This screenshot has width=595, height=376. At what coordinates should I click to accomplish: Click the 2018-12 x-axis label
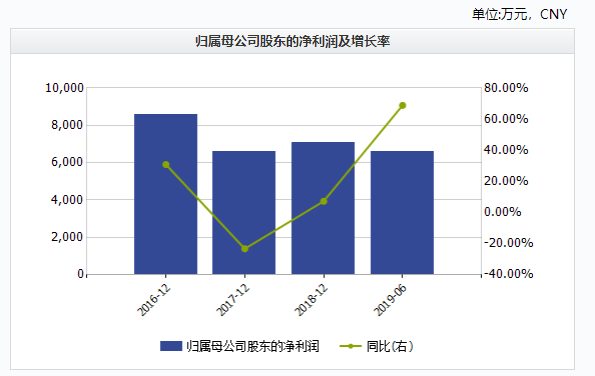coord(312,300)
